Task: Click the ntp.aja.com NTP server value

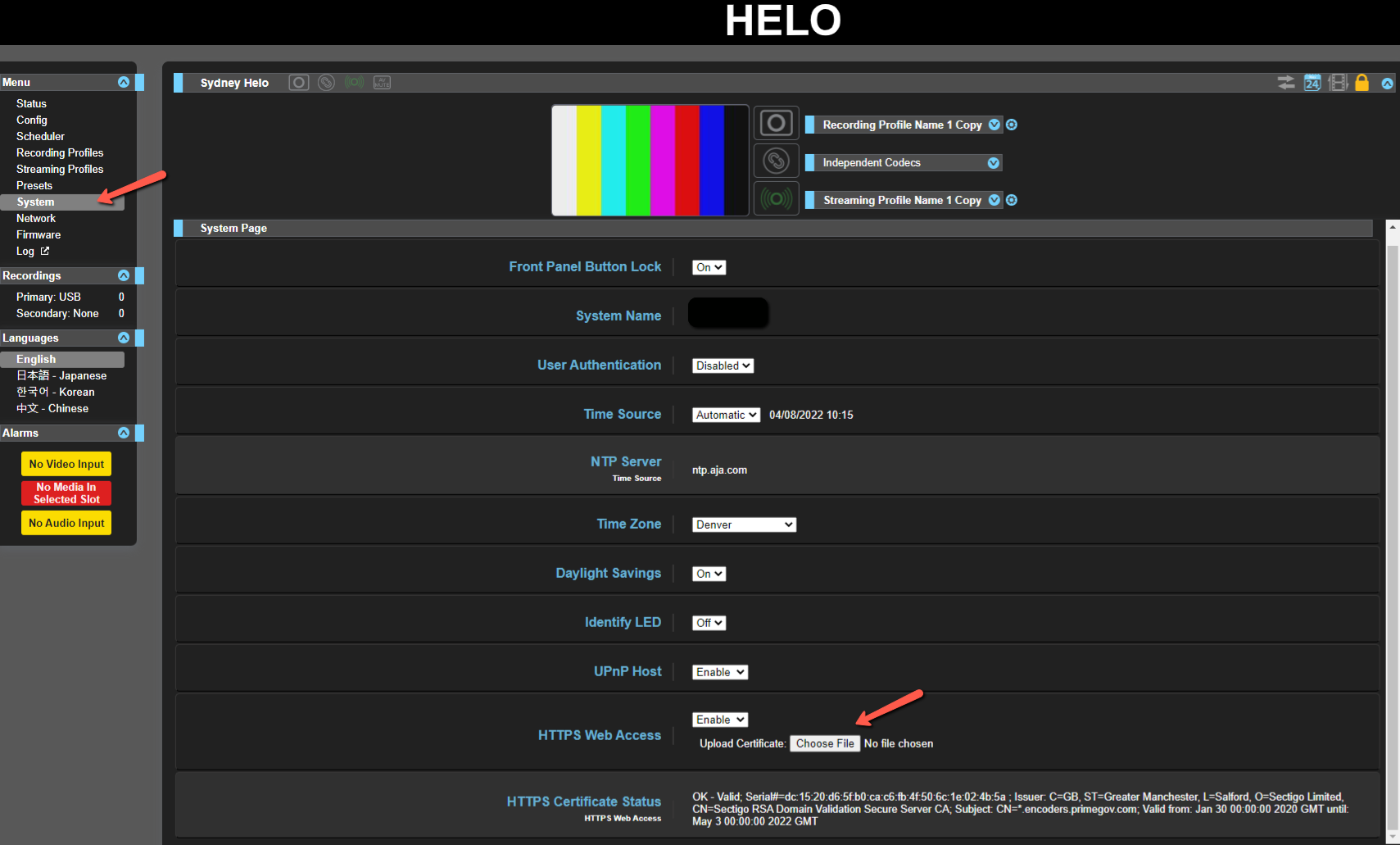Action: [719, 470]
